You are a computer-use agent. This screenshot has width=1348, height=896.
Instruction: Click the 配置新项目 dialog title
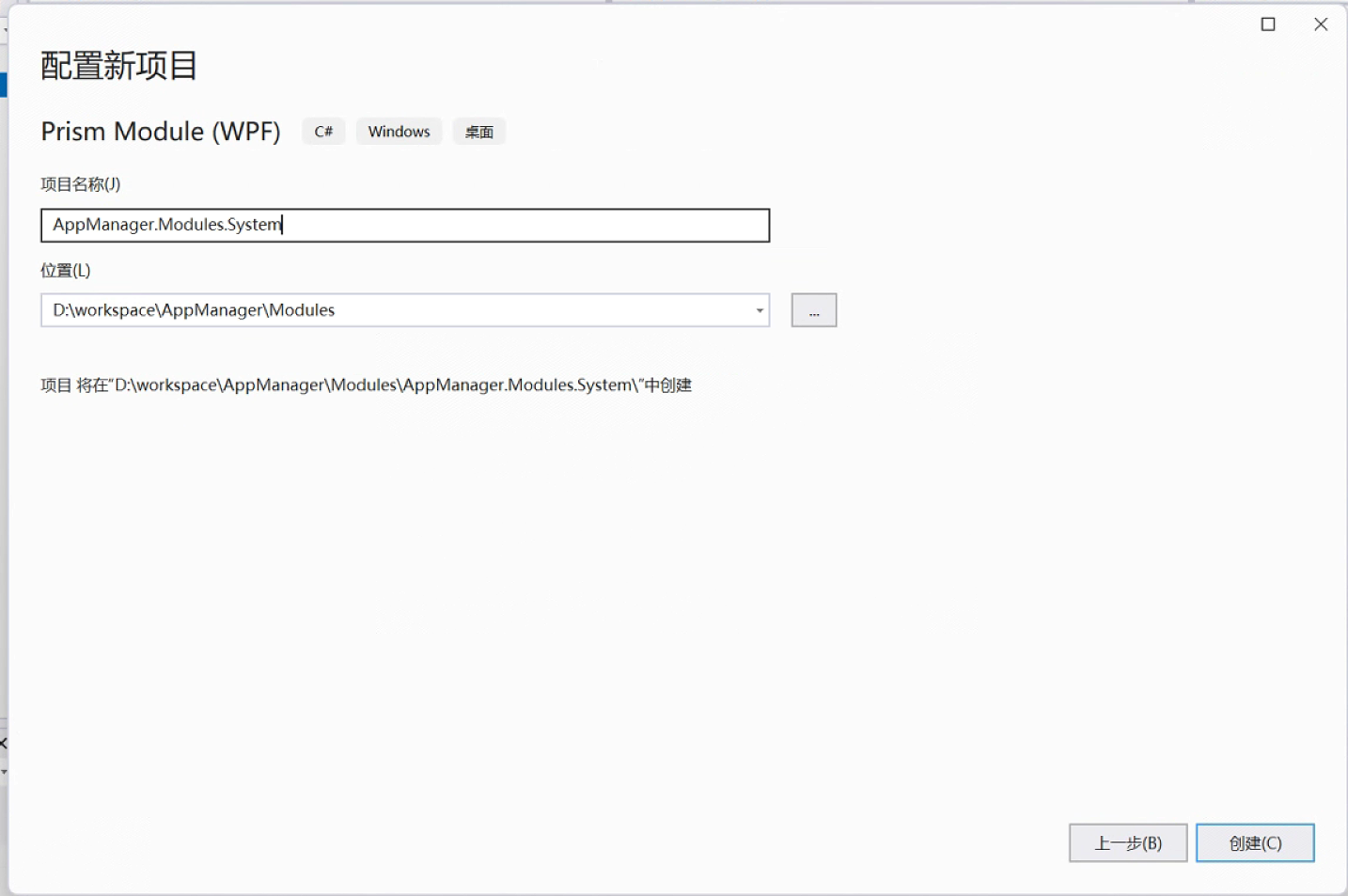click(118, 66)
